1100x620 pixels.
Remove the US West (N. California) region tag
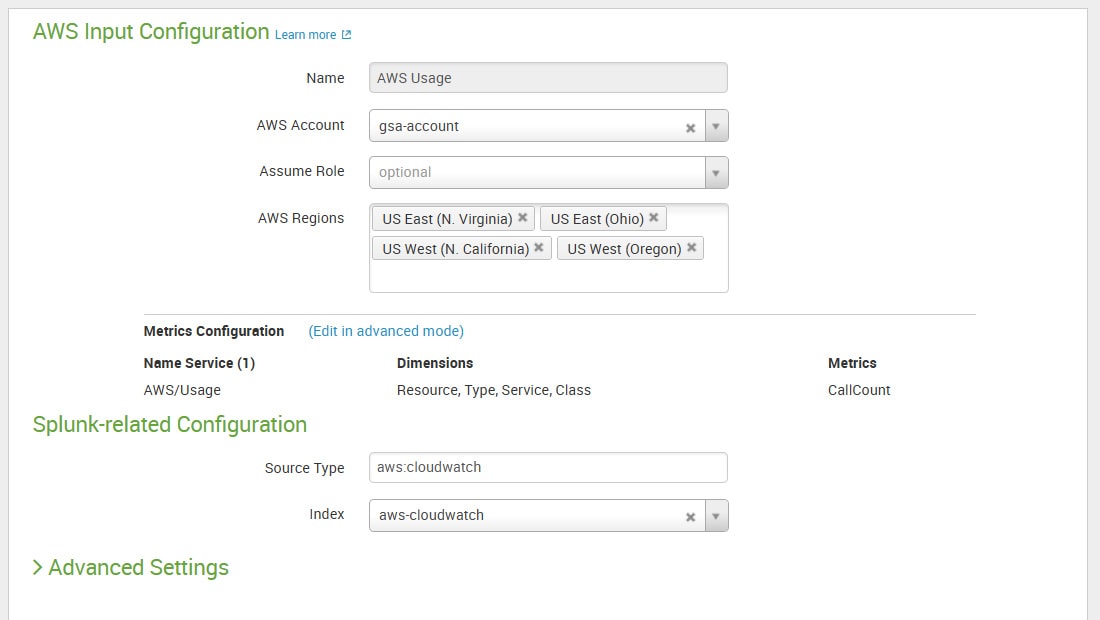tap(539, 248)
